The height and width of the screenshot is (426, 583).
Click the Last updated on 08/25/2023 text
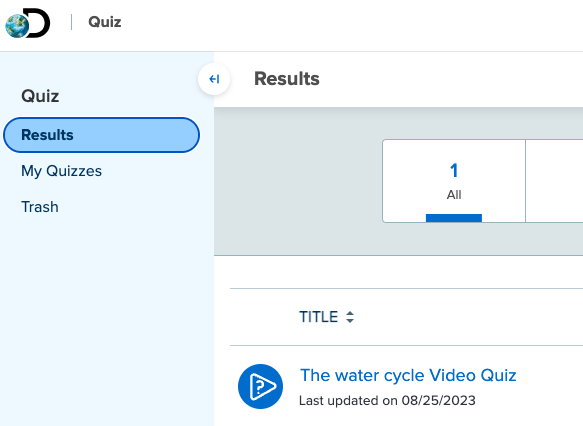[387, 400]
